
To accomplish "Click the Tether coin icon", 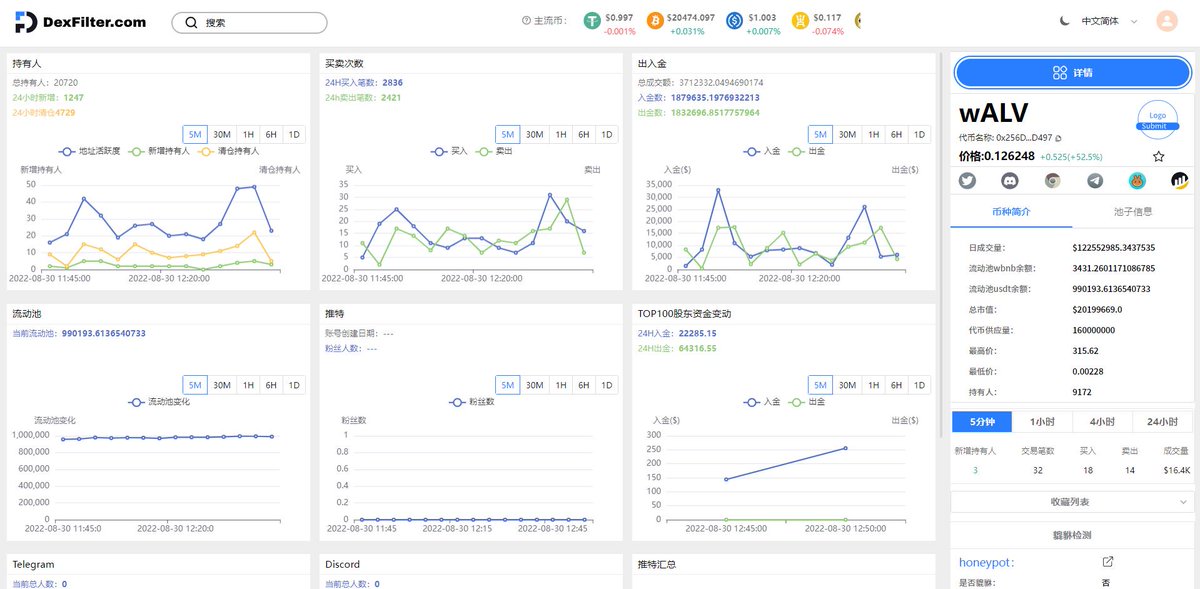I will (x=592, y=21).
